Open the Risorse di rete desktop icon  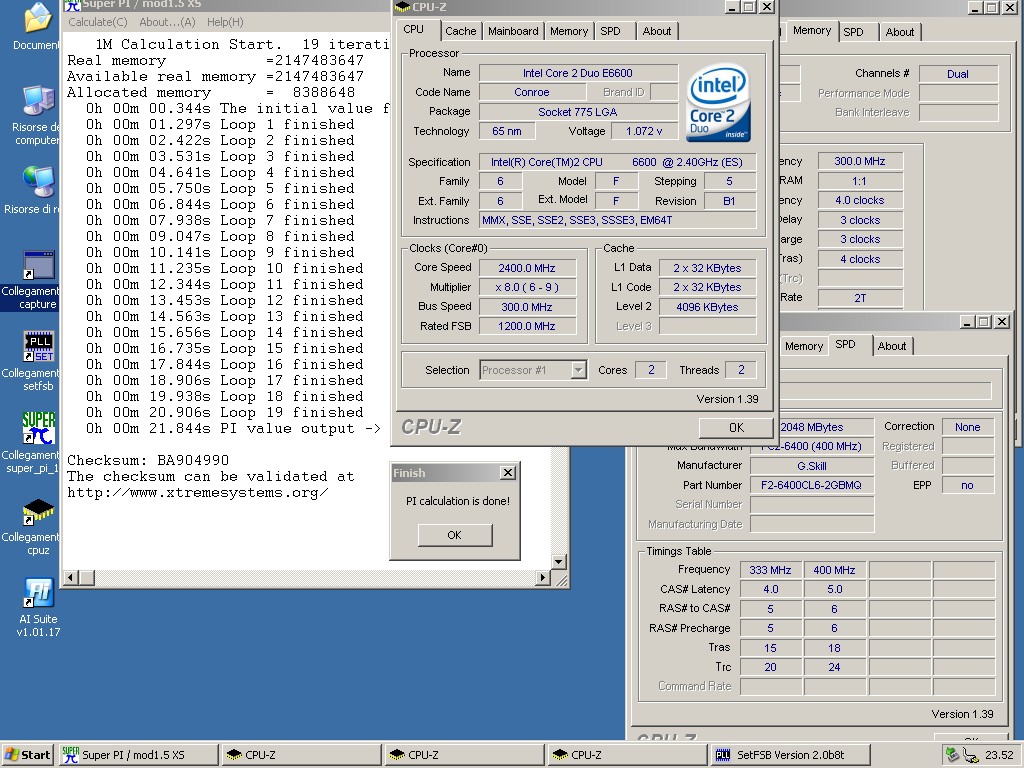click(38, 182)
